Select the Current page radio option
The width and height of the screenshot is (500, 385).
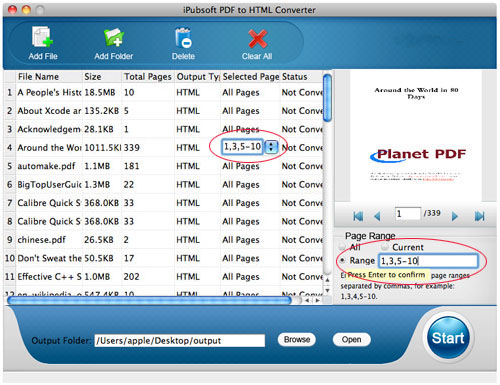[x=385, y=247]
